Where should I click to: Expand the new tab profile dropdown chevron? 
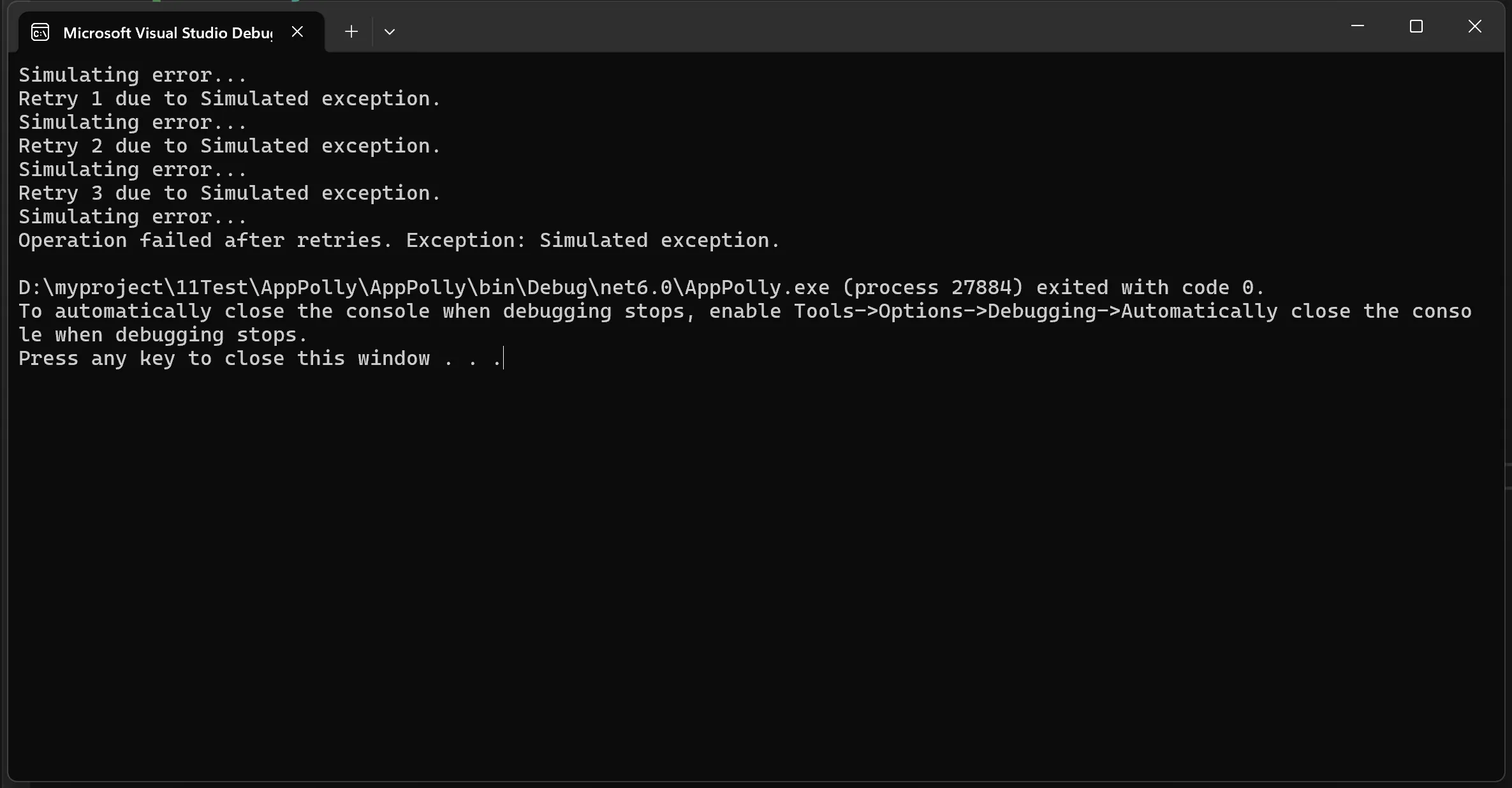(390, 32)
